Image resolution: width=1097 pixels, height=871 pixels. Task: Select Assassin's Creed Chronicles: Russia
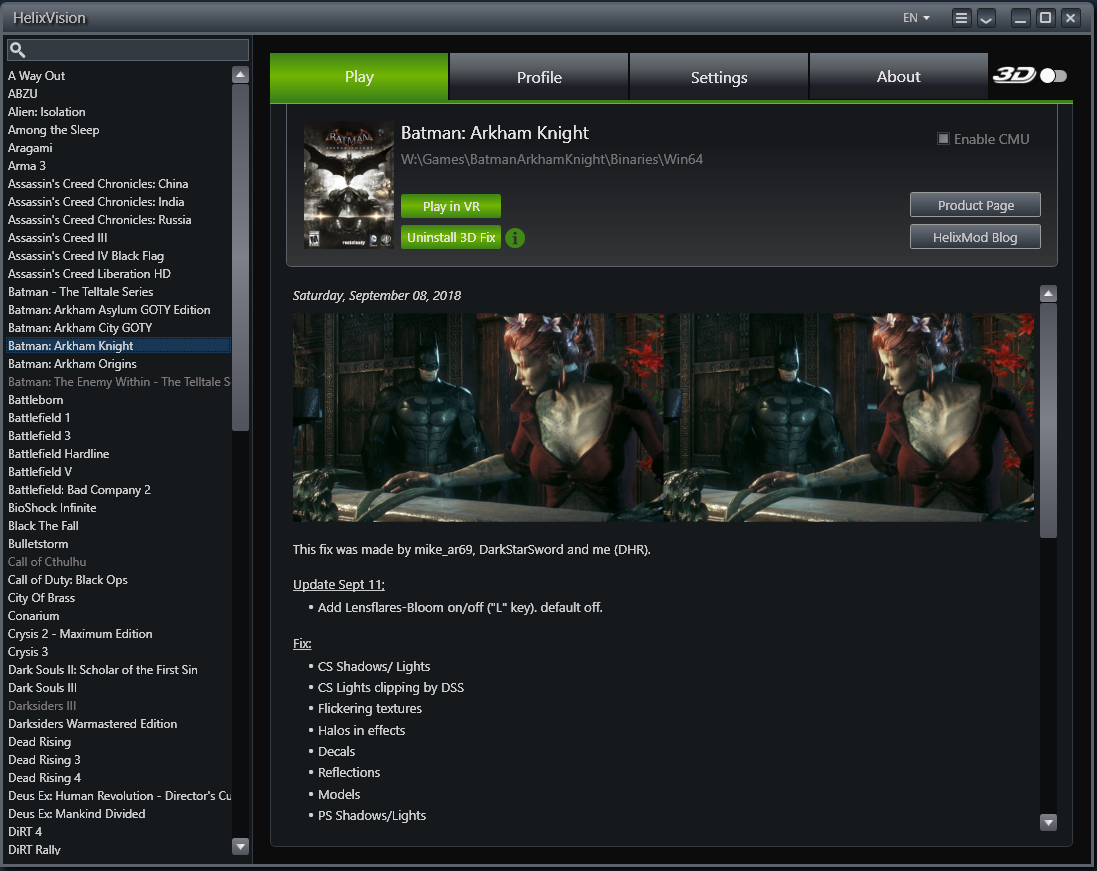point(99,220)
